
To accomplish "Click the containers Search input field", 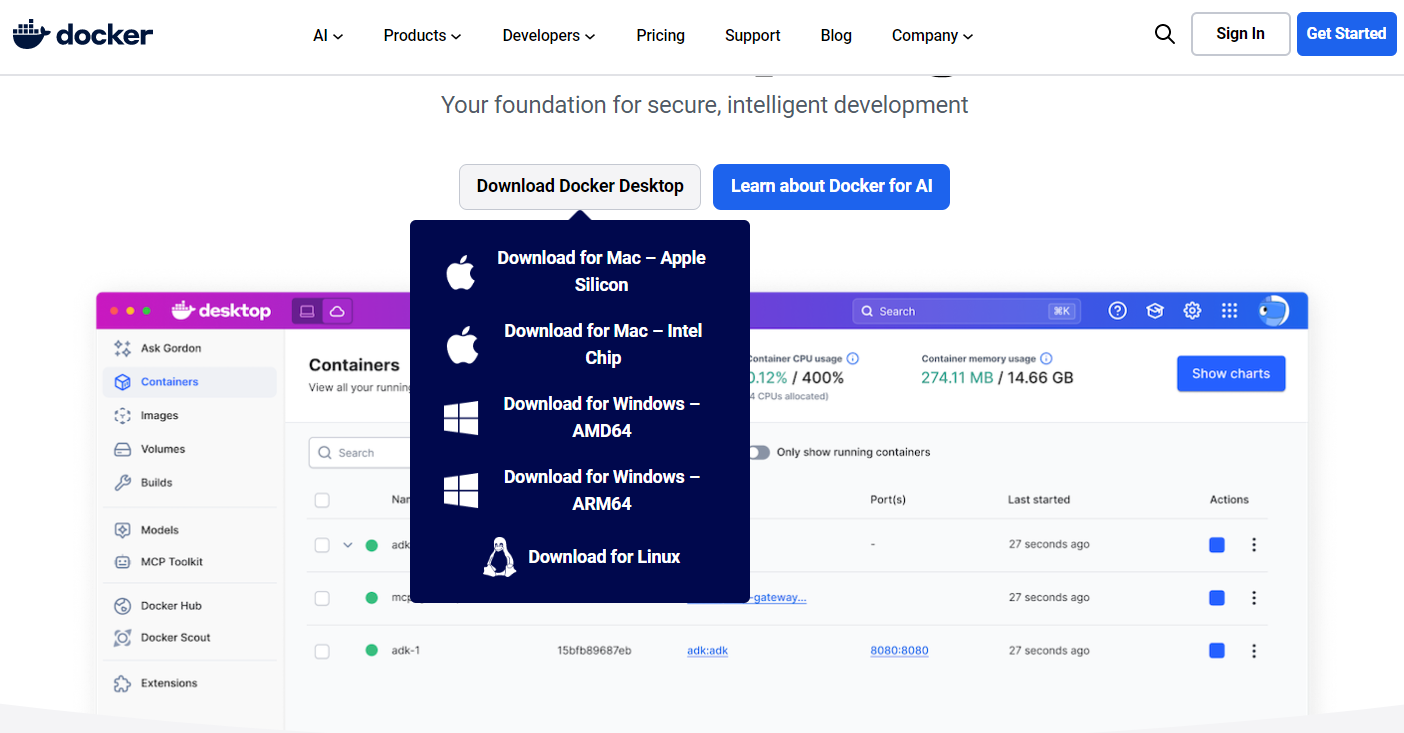I will click(x=360, y=453).
